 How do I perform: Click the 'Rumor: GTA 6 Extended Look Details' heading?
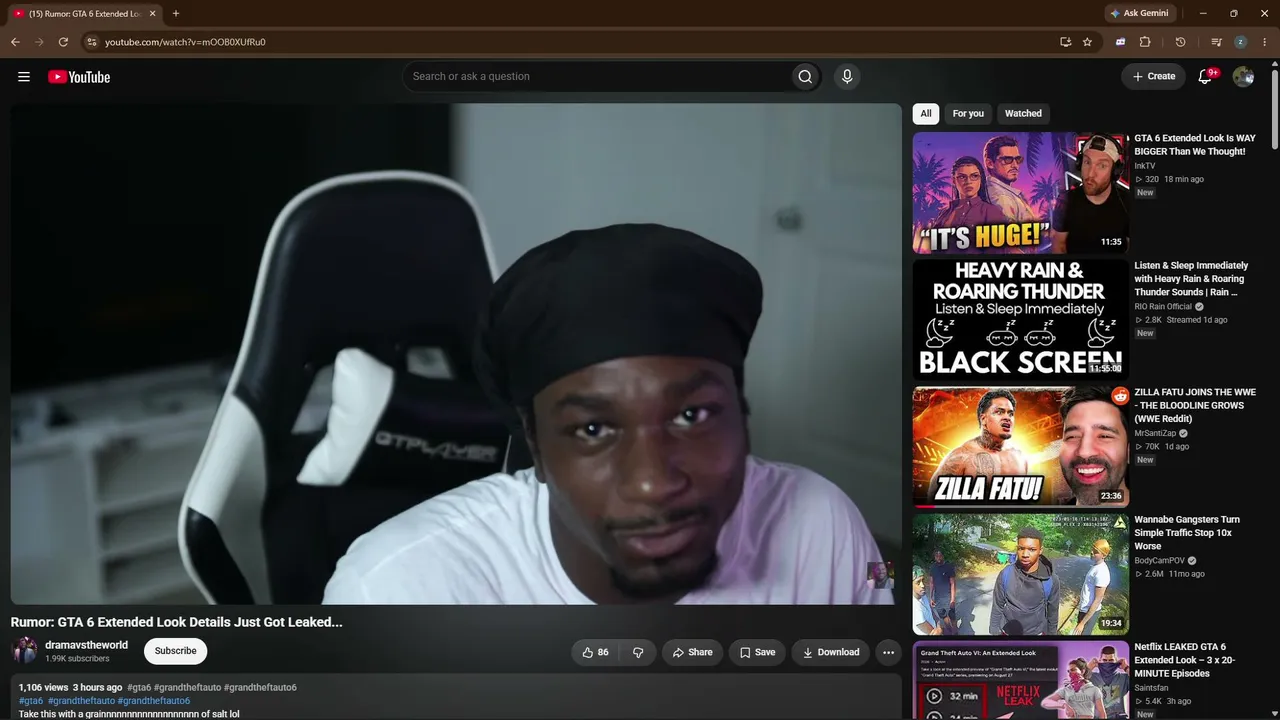click(177, 622)
